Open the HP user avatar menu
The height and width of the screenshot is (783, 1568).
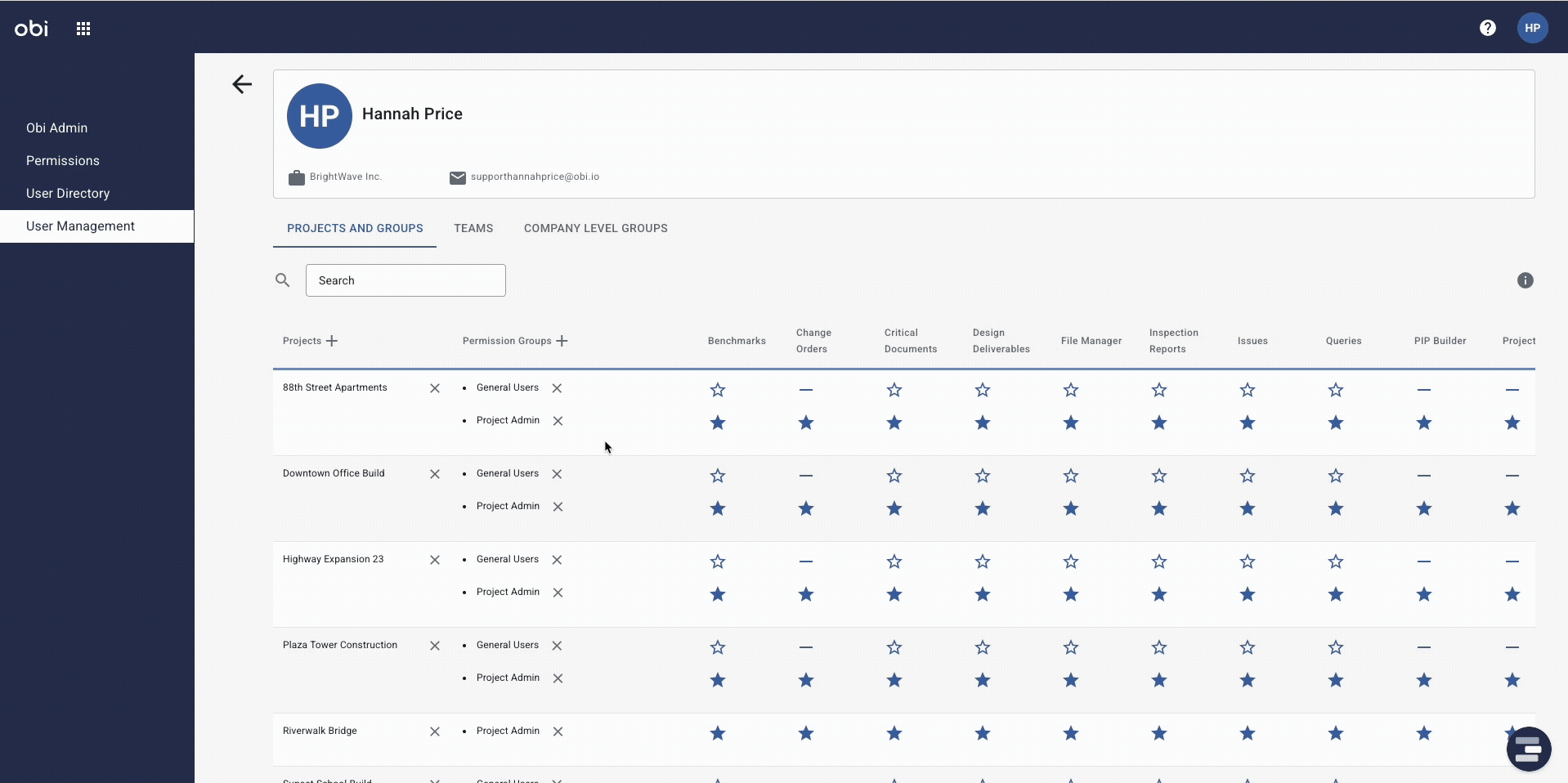(1533, 28)
